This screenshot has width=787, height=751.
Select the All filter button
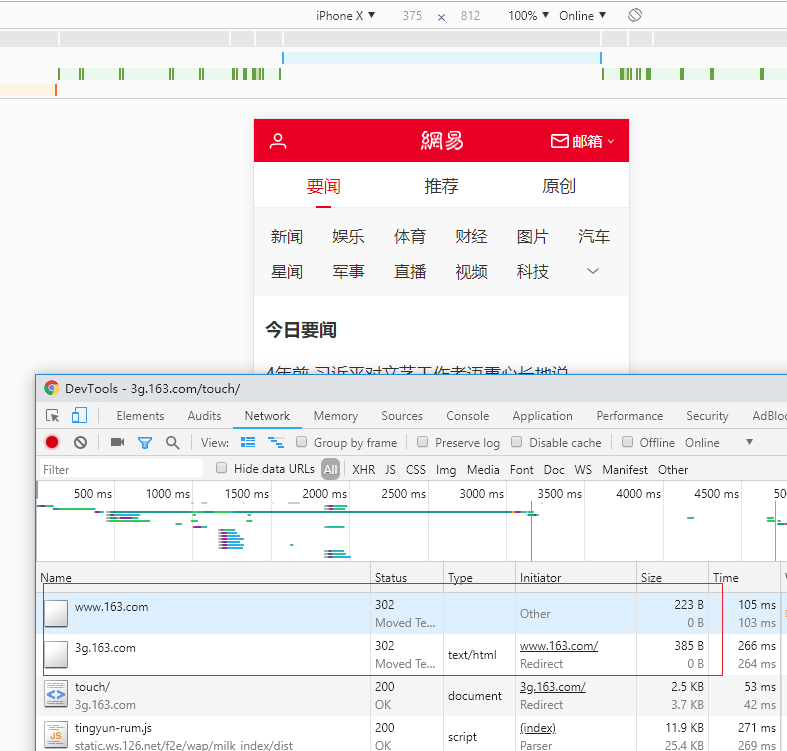click(x=330, y=469)
